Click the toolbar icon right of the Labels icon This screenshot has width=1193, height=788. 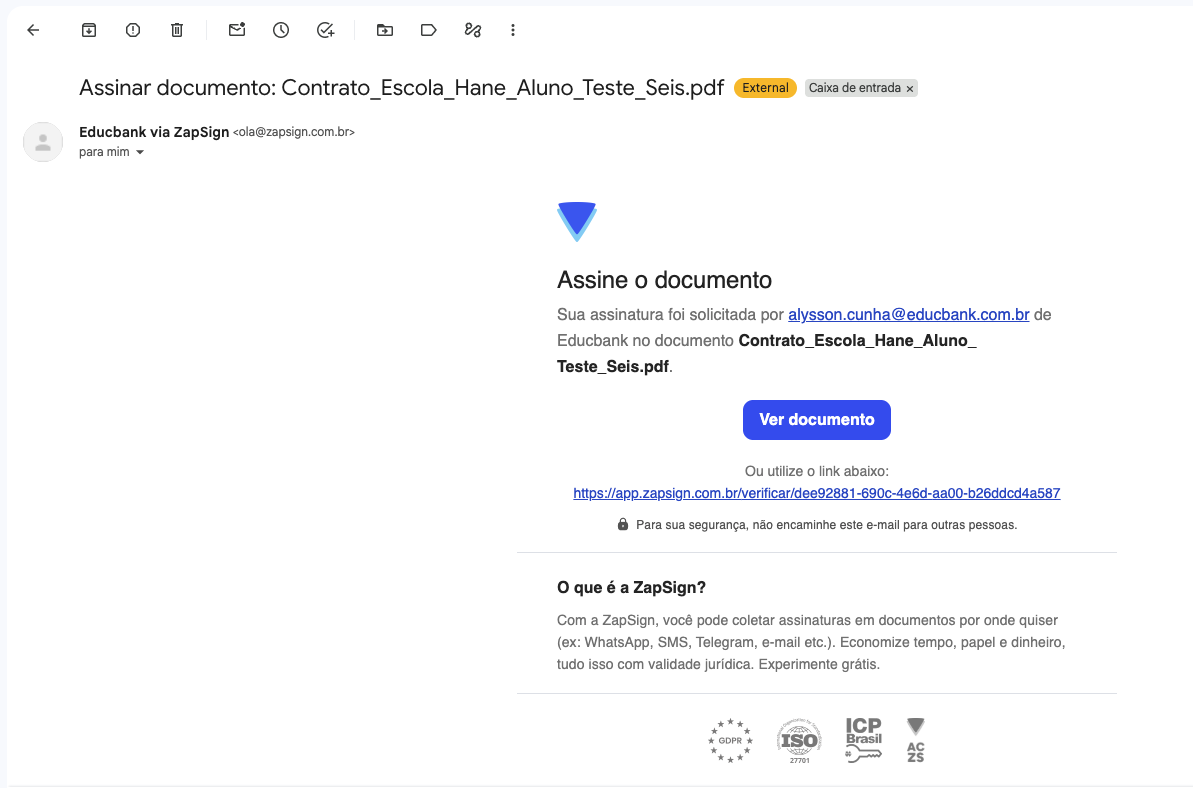[x=472, y=30]
